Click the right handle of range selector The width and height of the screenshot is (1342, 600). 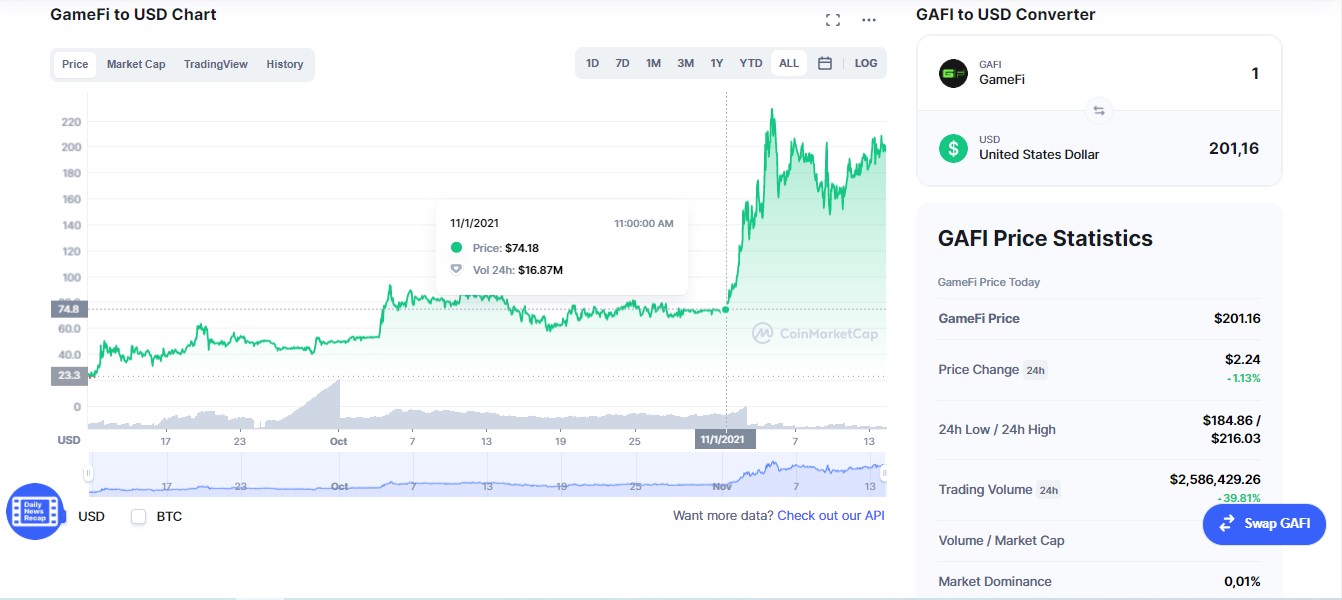tap(883, 473)
